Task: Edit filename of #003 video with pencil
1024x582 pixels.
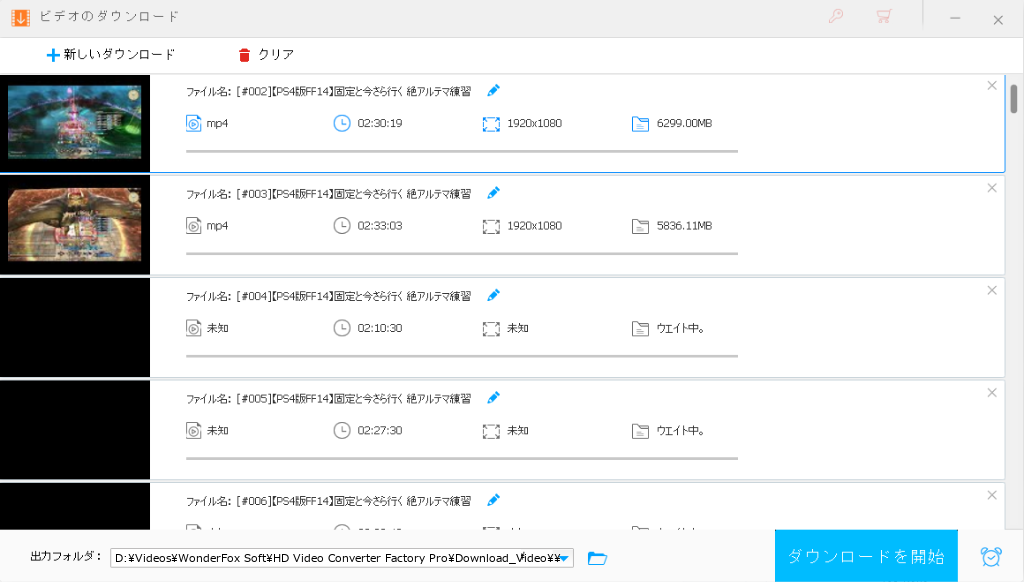Action: coord(494,193)
